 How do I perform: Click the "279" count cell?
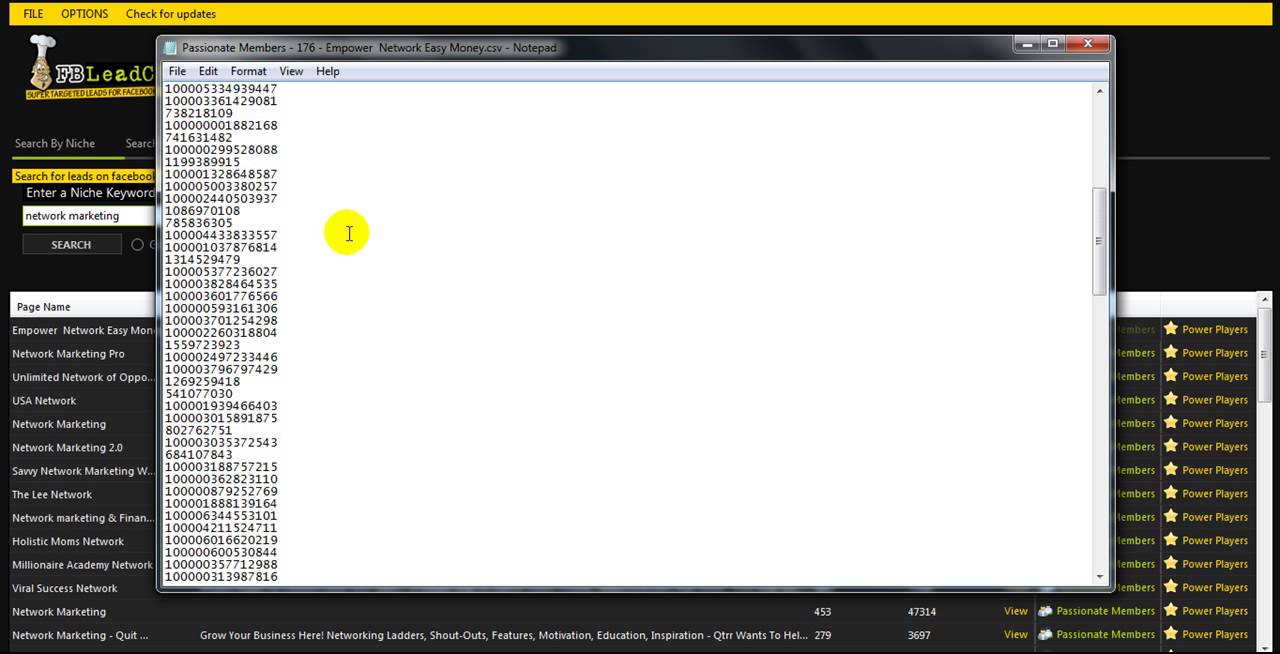tap(822, 635)
